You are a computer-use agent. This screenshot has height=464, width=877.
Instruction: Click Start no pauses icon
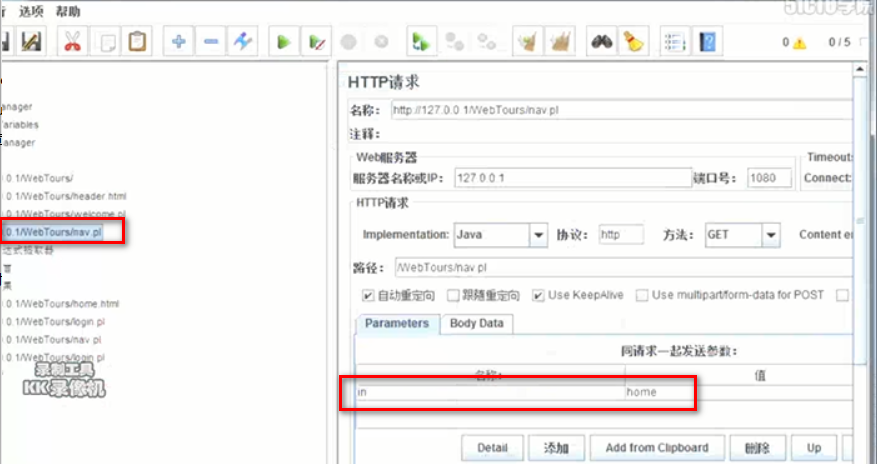click(317, 42)
